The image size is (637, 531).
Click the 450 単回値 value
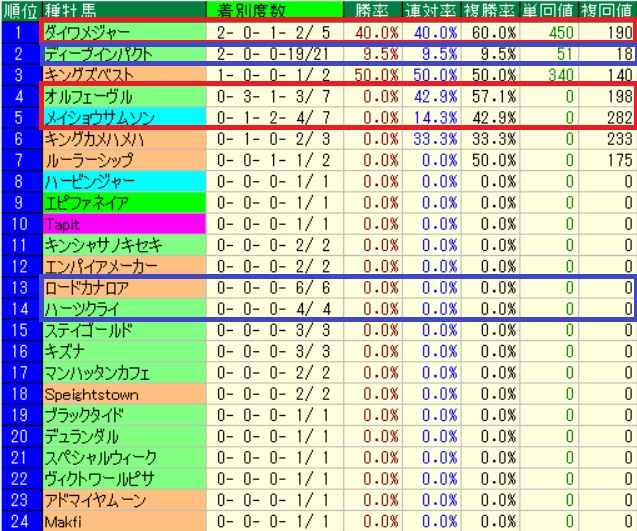coord(561,33)
